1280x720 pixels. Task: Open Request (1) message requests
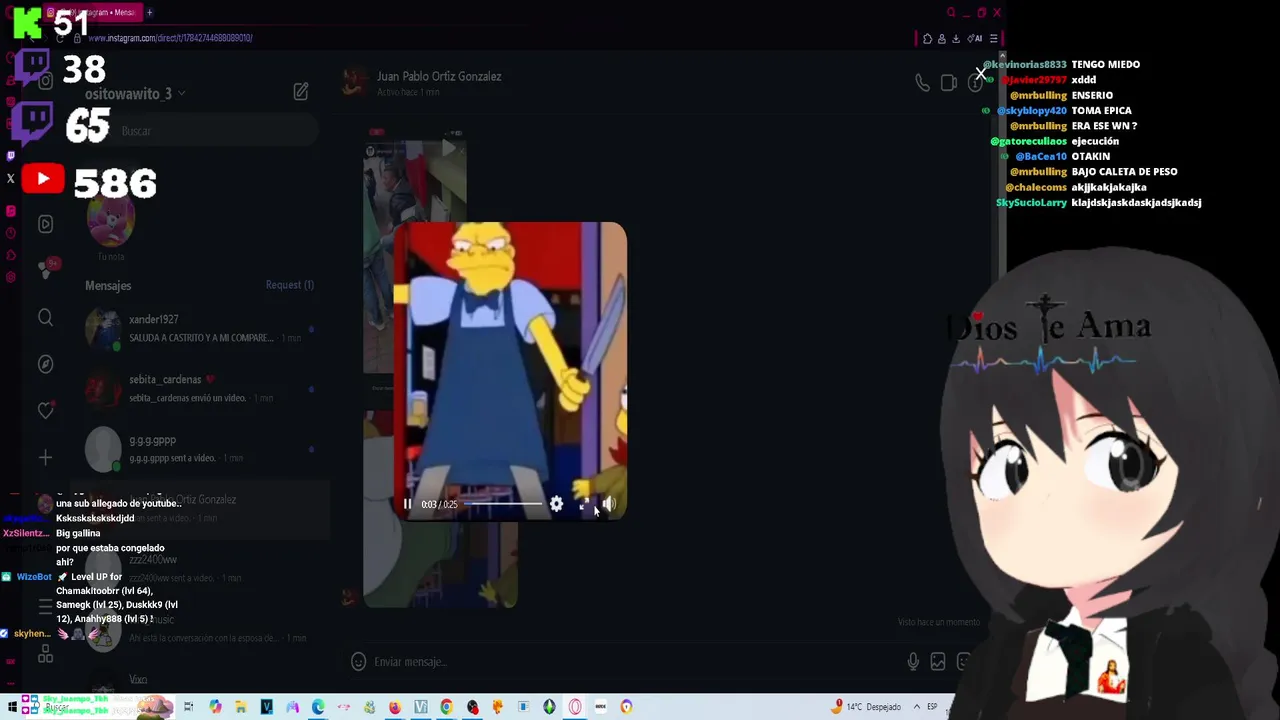[290, 285]
